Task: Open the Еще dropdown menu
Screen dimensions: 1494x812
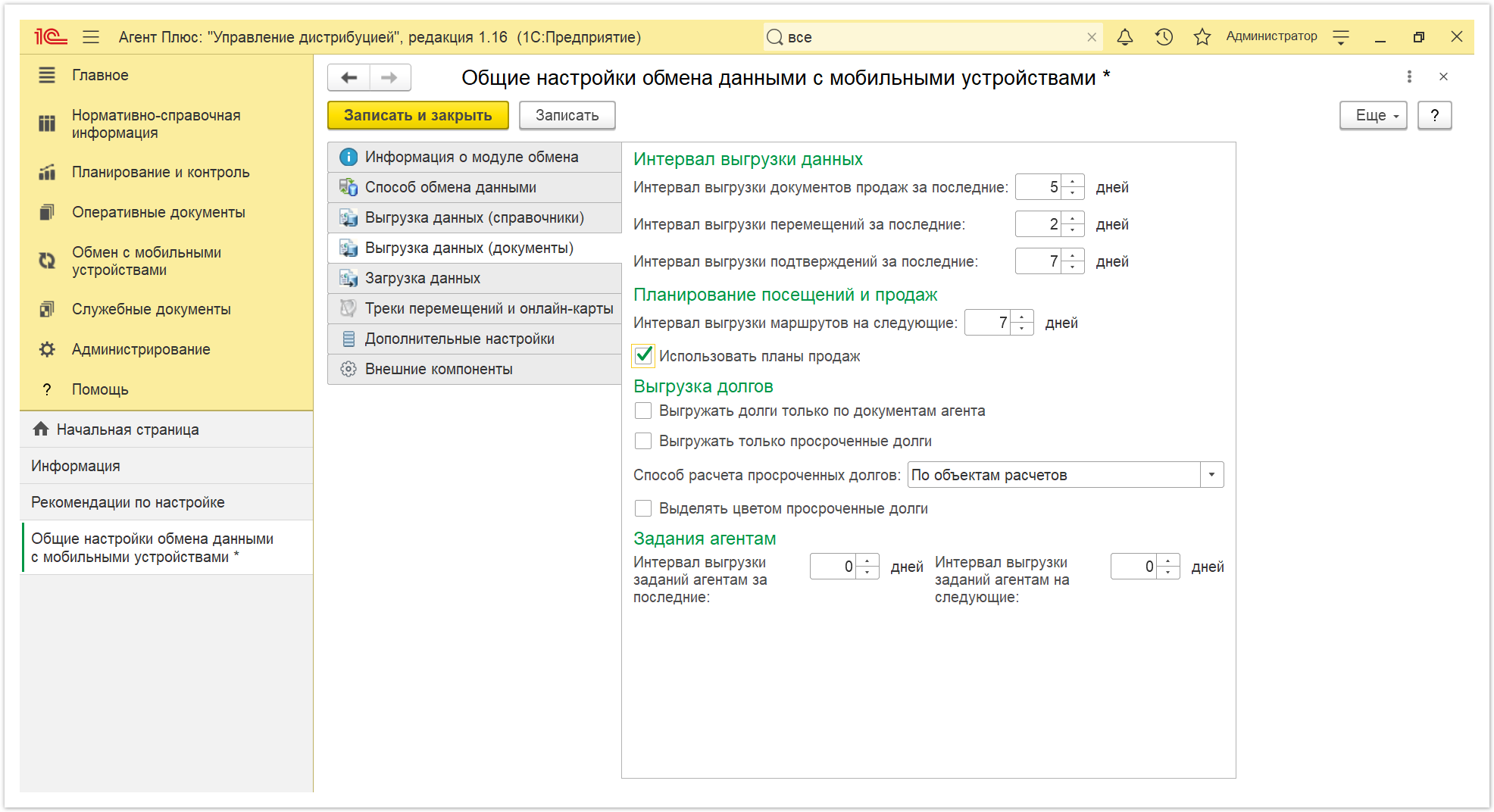Action: point(1373,115)
